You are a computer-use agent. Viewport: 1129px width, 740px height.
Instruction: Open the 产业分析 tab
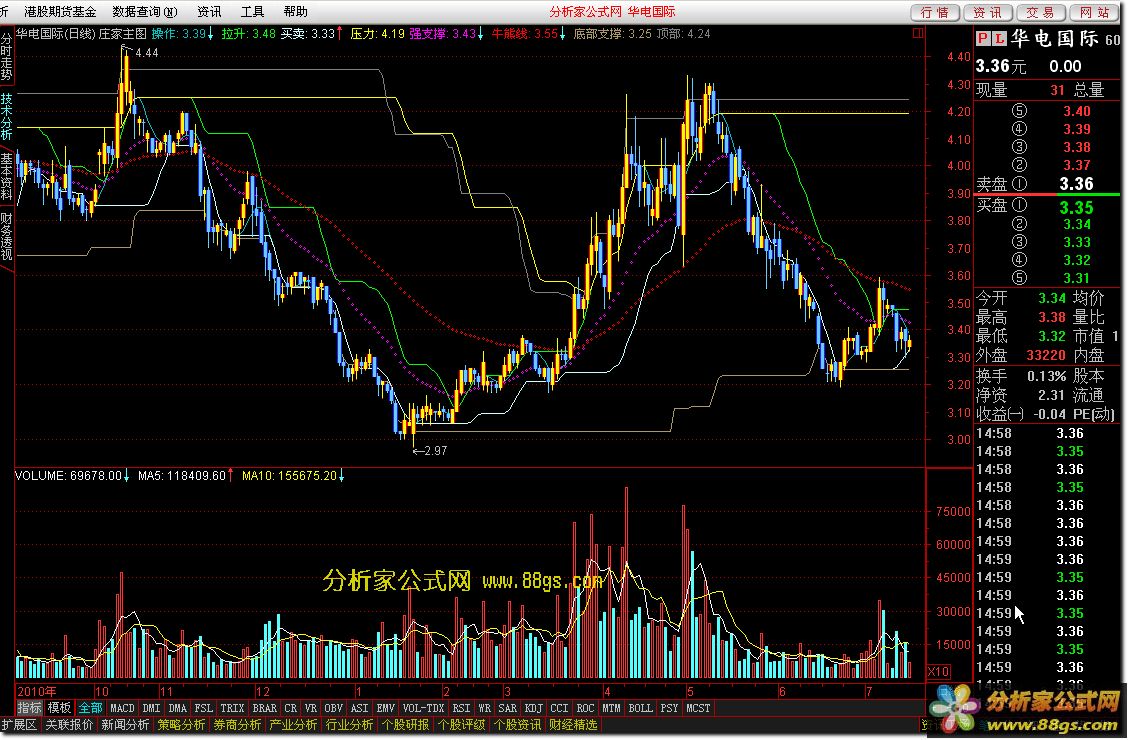pyautogui.click(x=293, y=724)
